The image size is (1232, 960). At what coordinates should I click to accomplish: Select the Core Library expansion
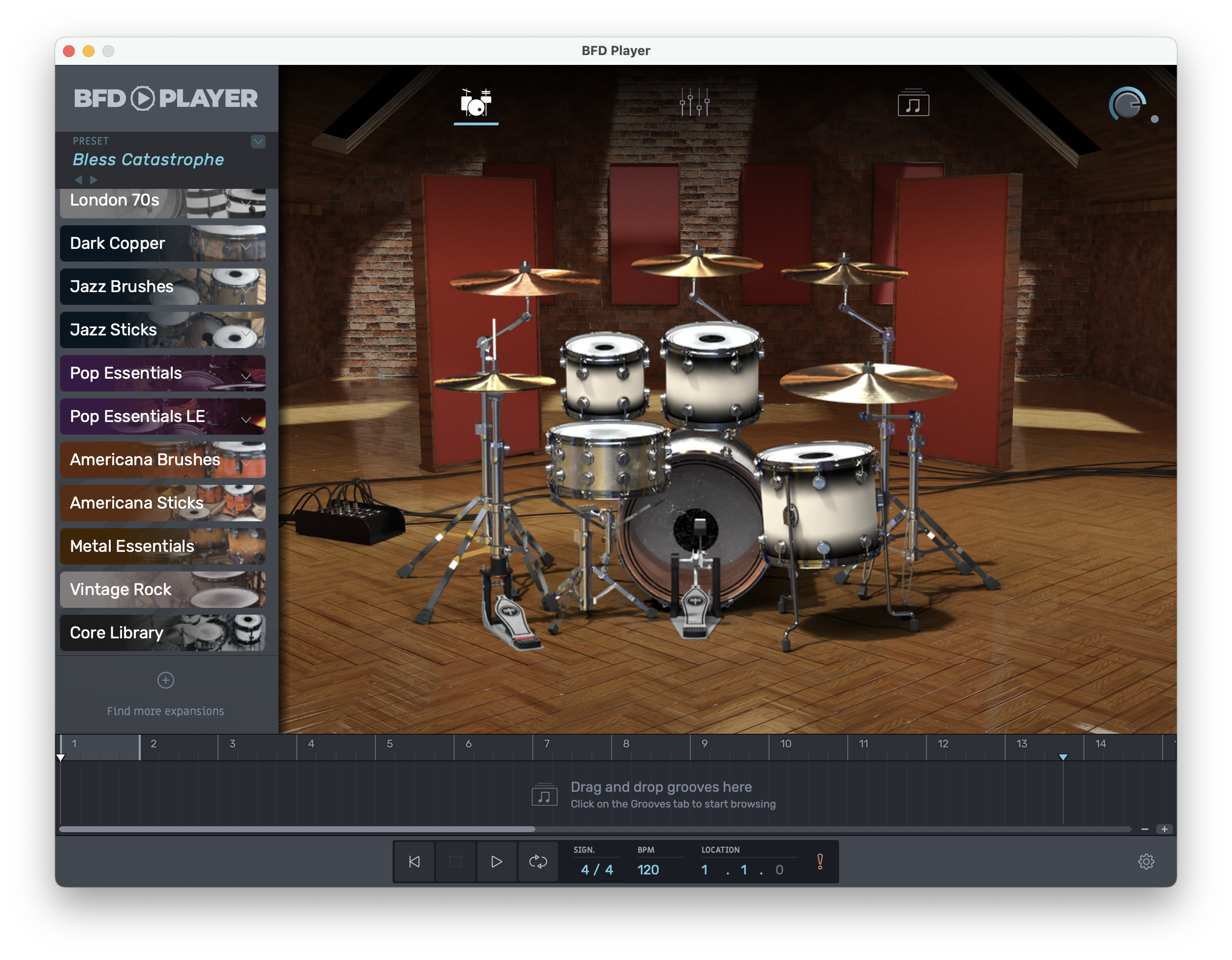coord(162,633)
